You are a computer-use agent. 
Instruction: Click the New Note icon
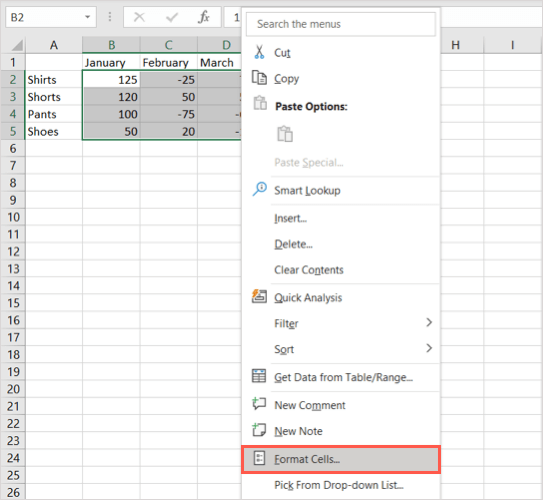pos(259,430)
